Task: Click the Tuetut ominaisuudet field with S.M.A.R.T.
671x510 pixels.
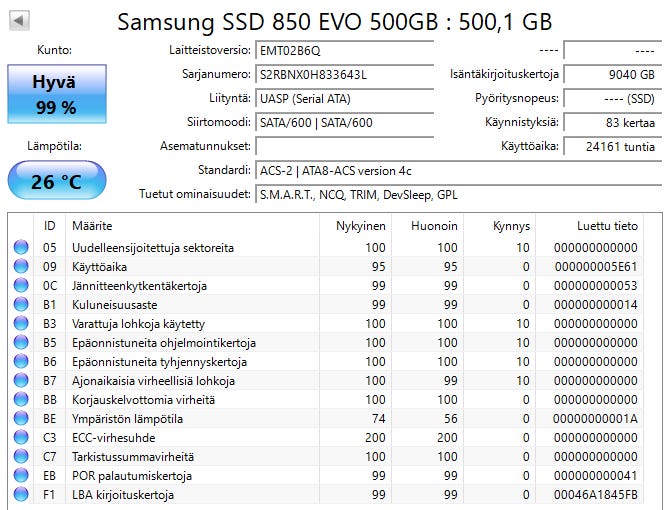Action: coord(458,194)
